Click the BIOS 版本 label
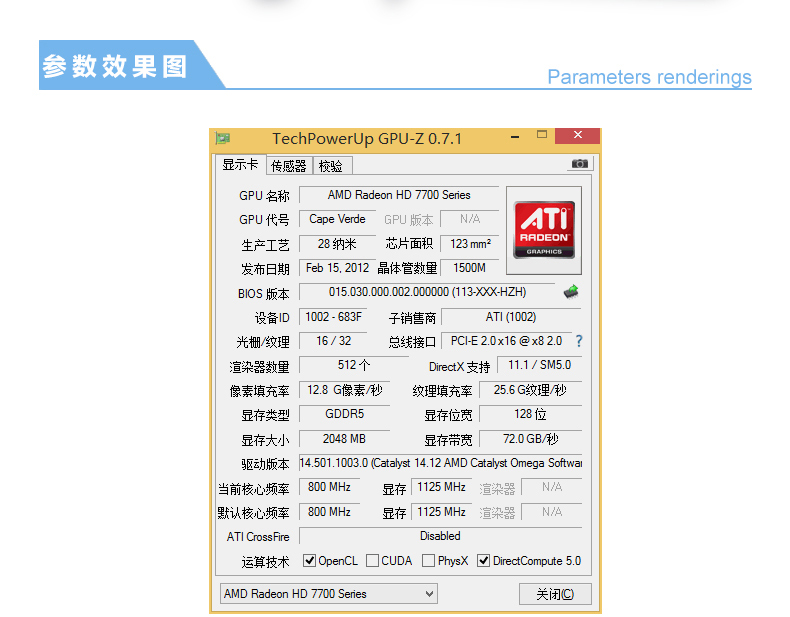Image resolution: width=790 pixels, height=617 pixels. pyautogui.click(x=264, y=294)
